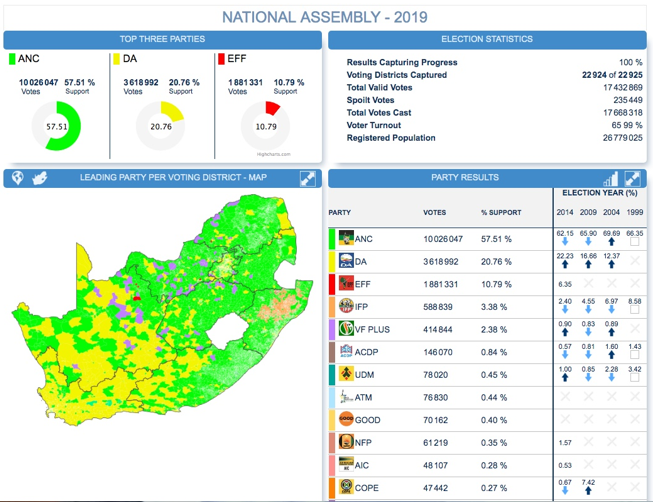Click the COPE party logo
The width and height of the screenshot is (661, 502).
(x=346, y=487)
